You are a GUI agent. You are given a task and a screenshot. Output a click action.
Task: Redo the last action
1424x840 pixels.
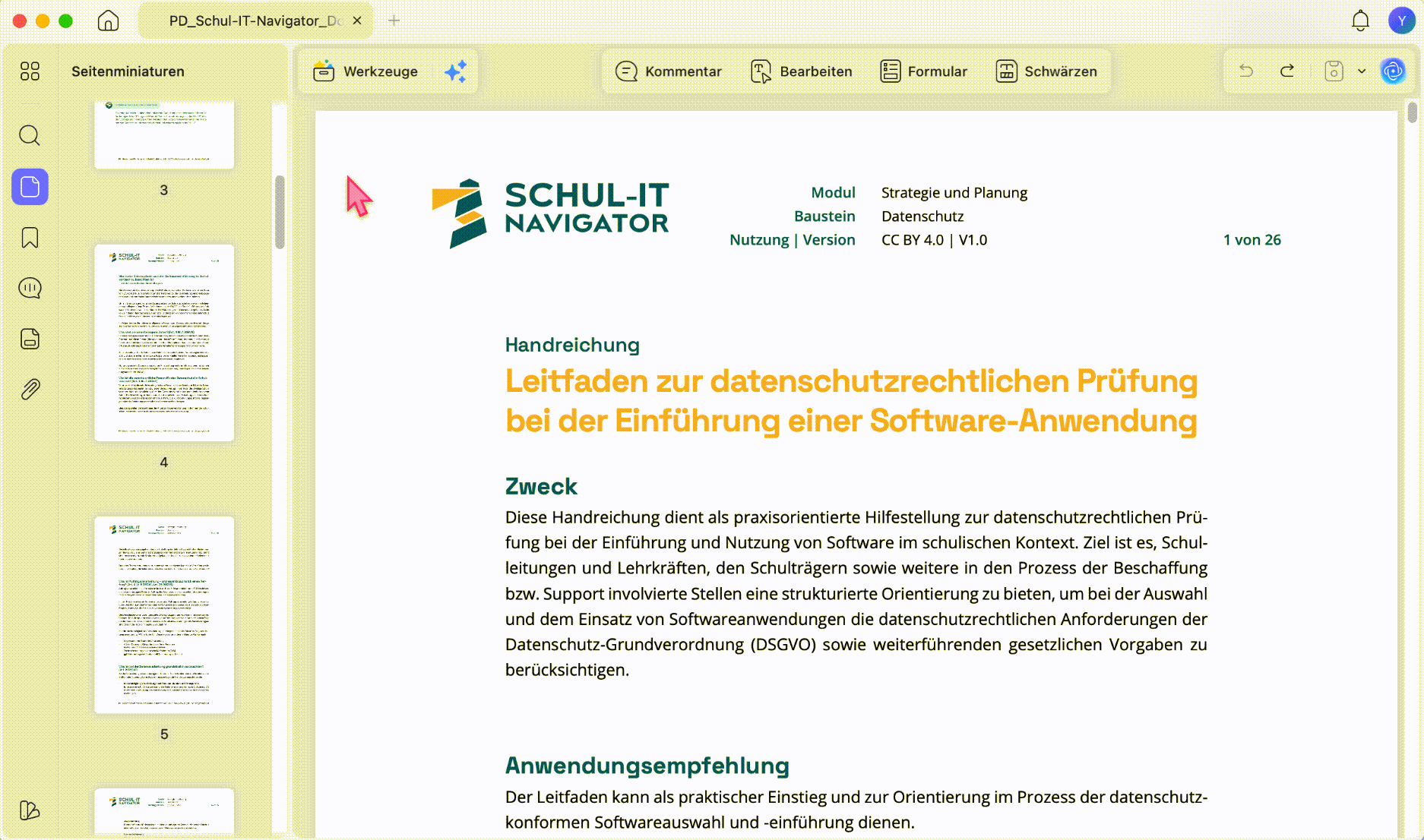(1287, 71)
